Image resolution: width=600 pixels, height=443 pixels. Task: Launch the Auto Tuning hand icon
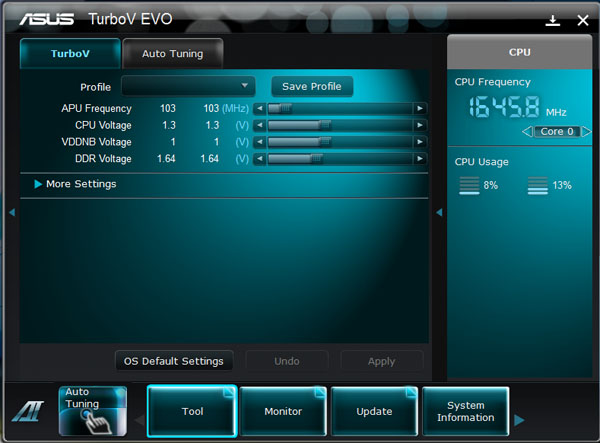coord(93,411)
